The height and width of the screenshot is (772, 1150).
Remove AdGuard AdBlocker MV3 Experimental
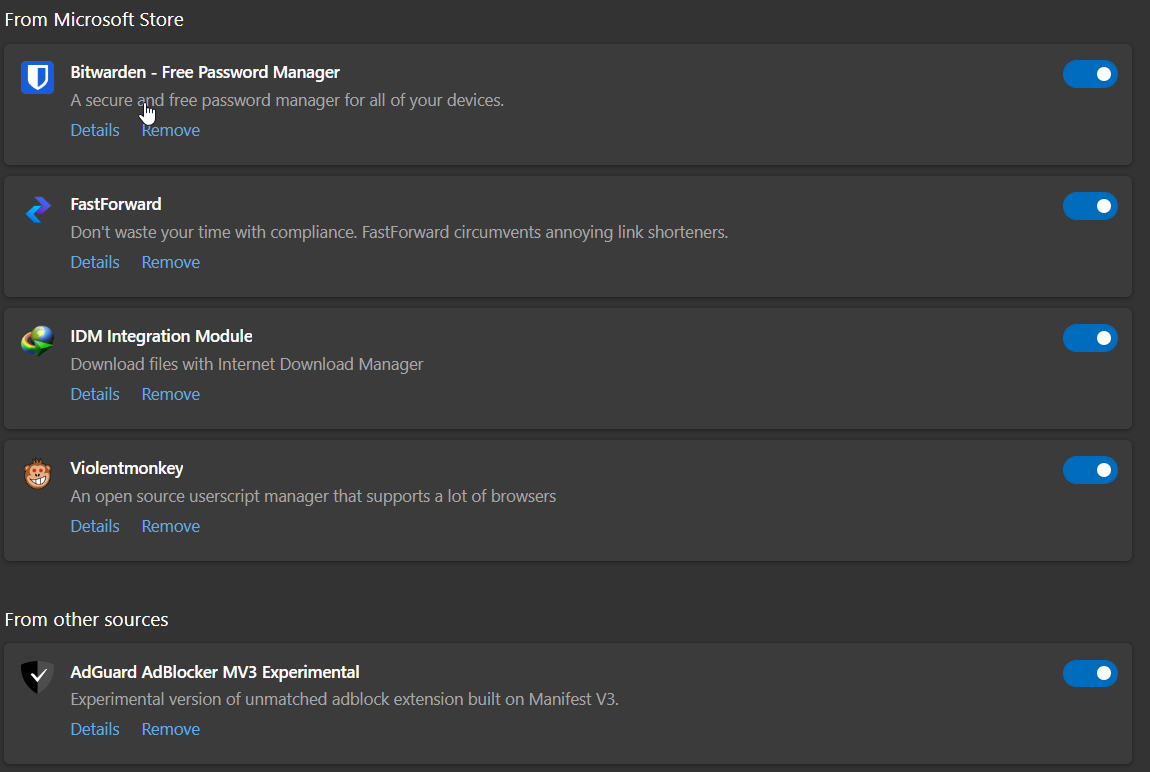pos(171,729)
